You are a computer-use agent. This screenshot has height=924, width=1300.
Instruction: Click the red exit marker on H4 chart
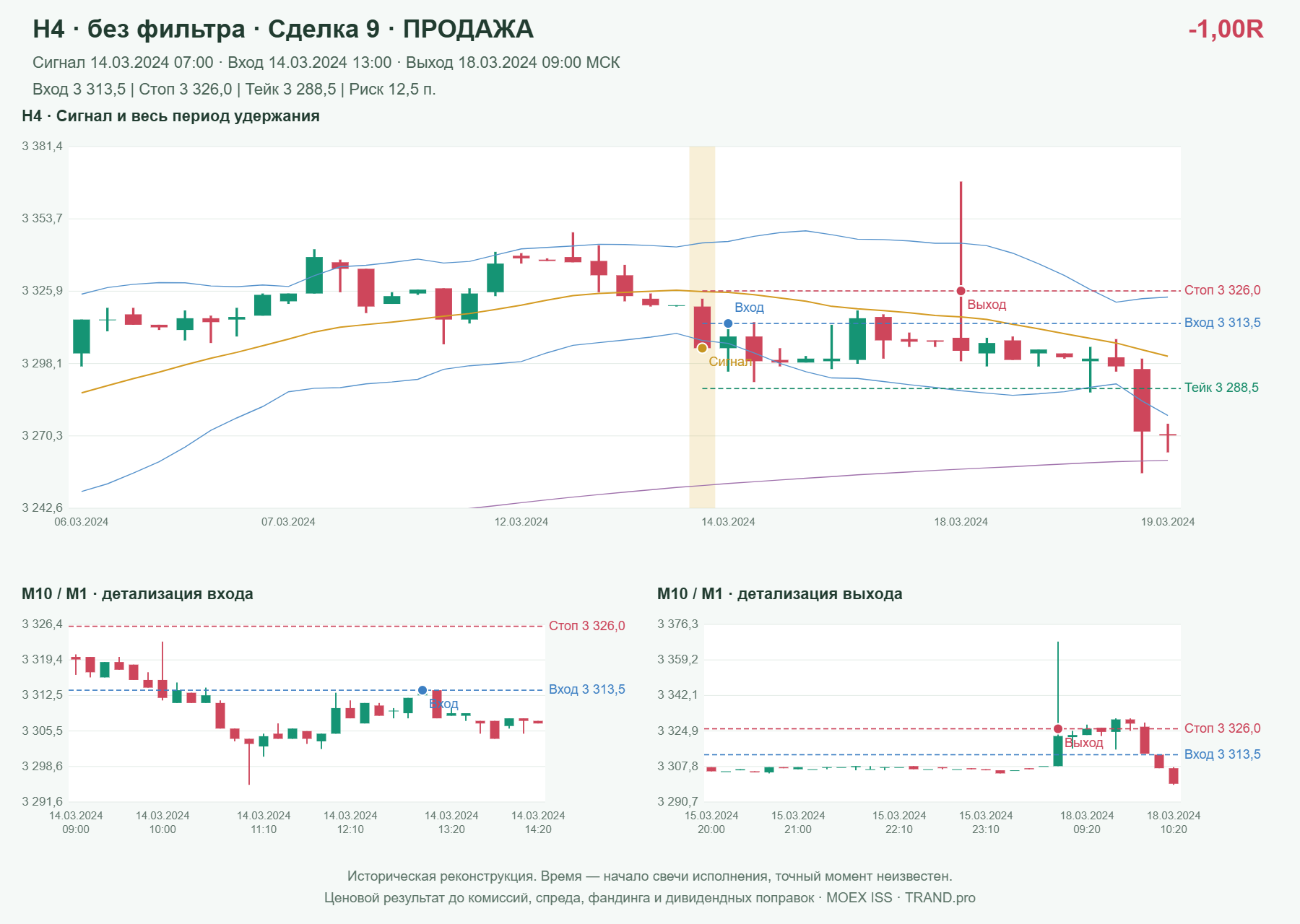[961, 291]
